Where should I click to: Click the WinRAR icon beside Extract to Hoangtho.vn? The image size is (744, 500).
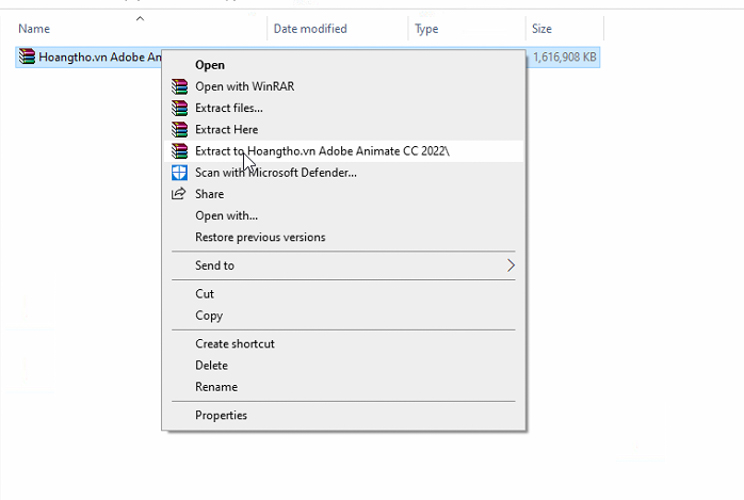pyautogui.click(x=179, y=151)
